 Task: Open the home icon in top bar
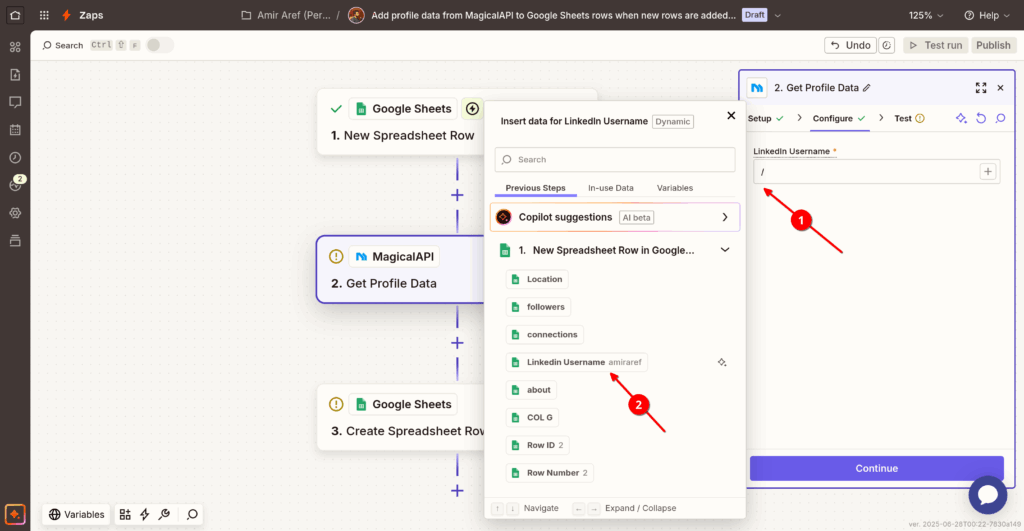[15, 15]
